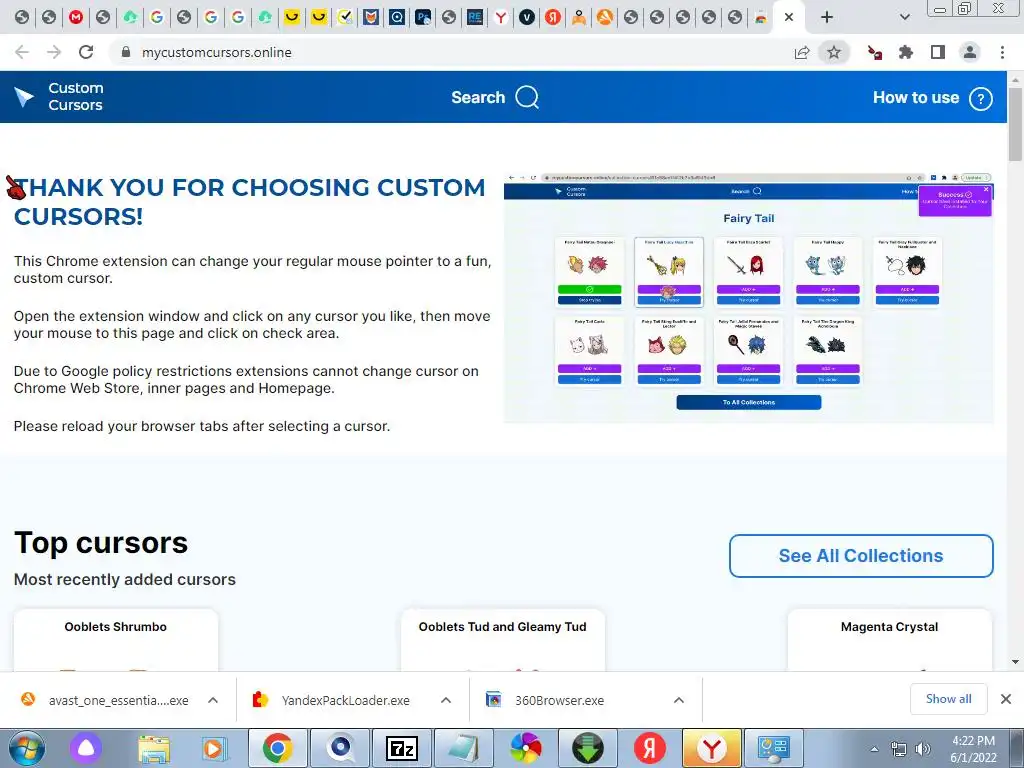Switch to the orange Avast tab
1024x768 pixels.
point(605,18)
